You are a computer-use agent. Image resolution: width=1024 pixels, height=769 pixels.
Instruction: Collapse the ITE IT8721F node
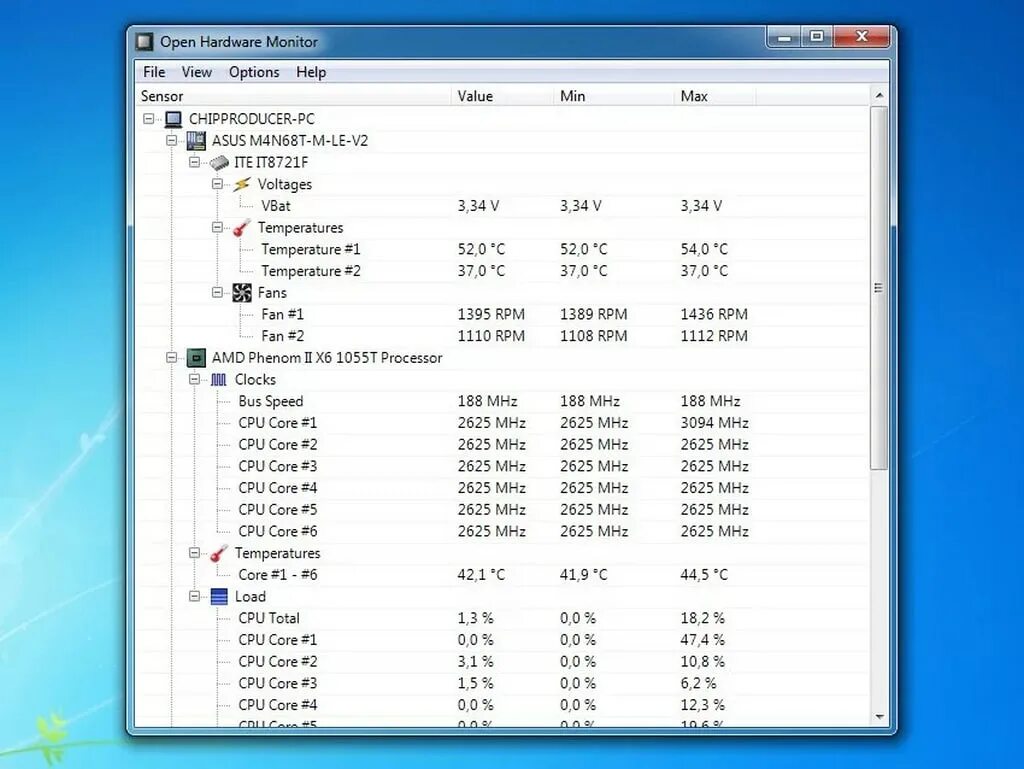point(195,162)
